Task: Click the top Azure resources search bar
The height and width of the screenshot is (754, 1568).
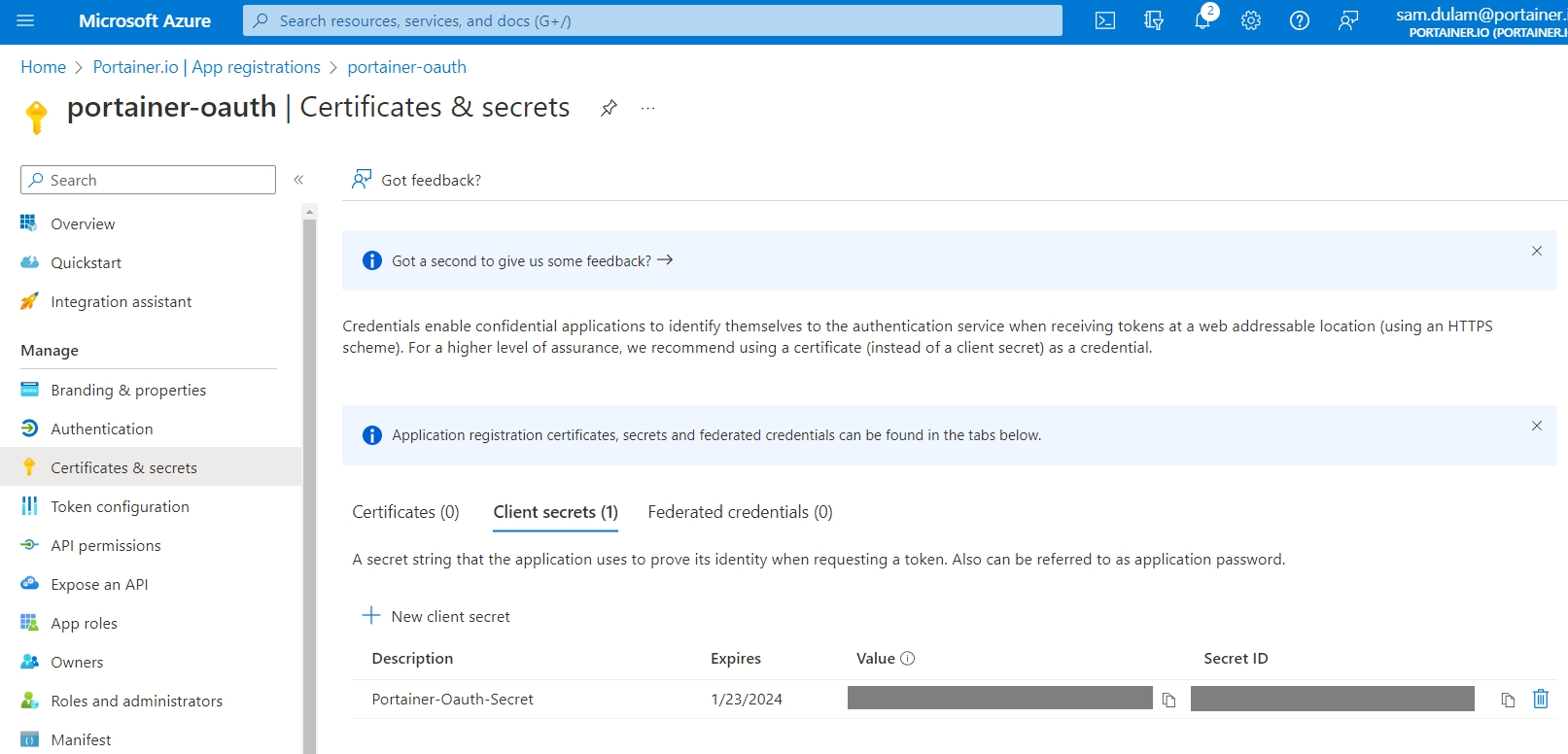Action: [652, 20]
